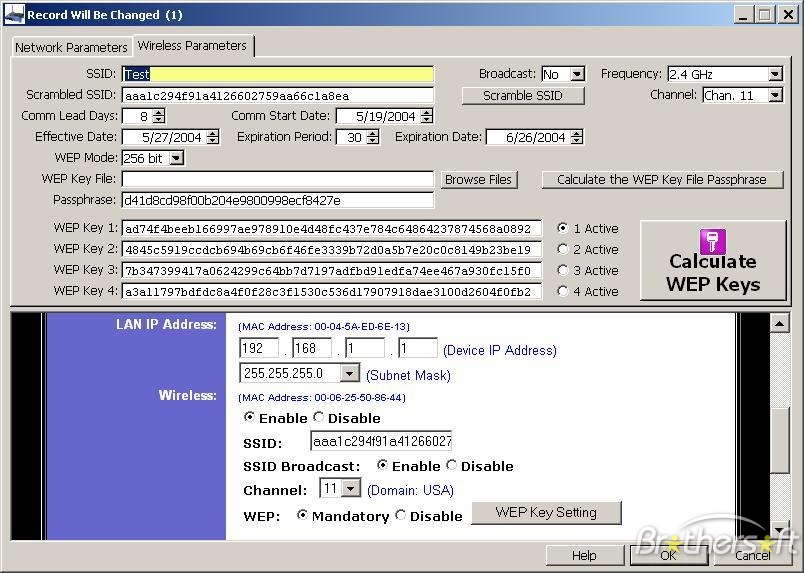Click the scrollbar up arrow

point(779,323)
